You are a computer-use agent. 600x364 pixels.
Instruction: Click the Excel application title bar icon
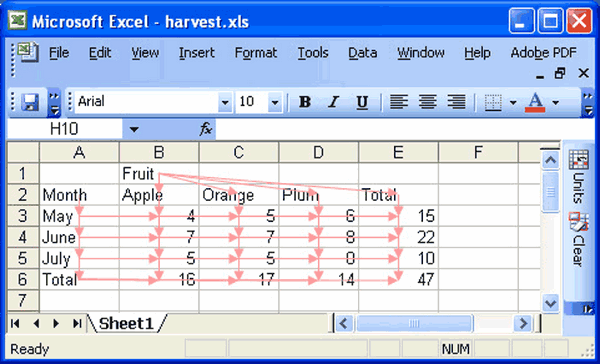click(18, 20)
